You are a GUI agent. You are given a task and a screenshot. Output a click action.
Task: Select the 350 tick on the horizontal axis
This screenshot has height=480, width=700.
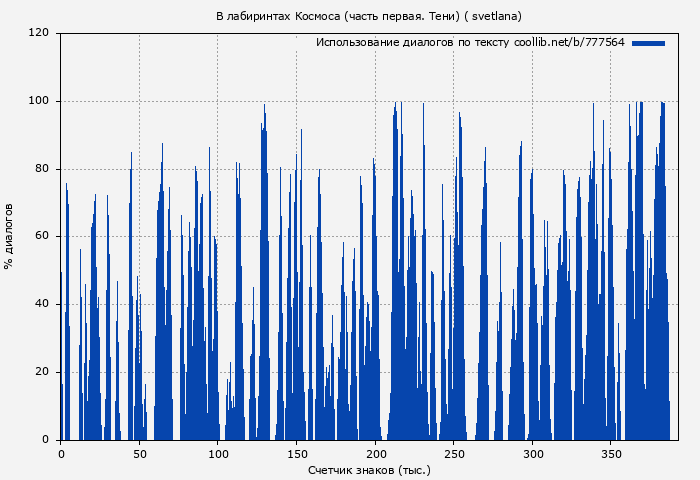(610, 454)
